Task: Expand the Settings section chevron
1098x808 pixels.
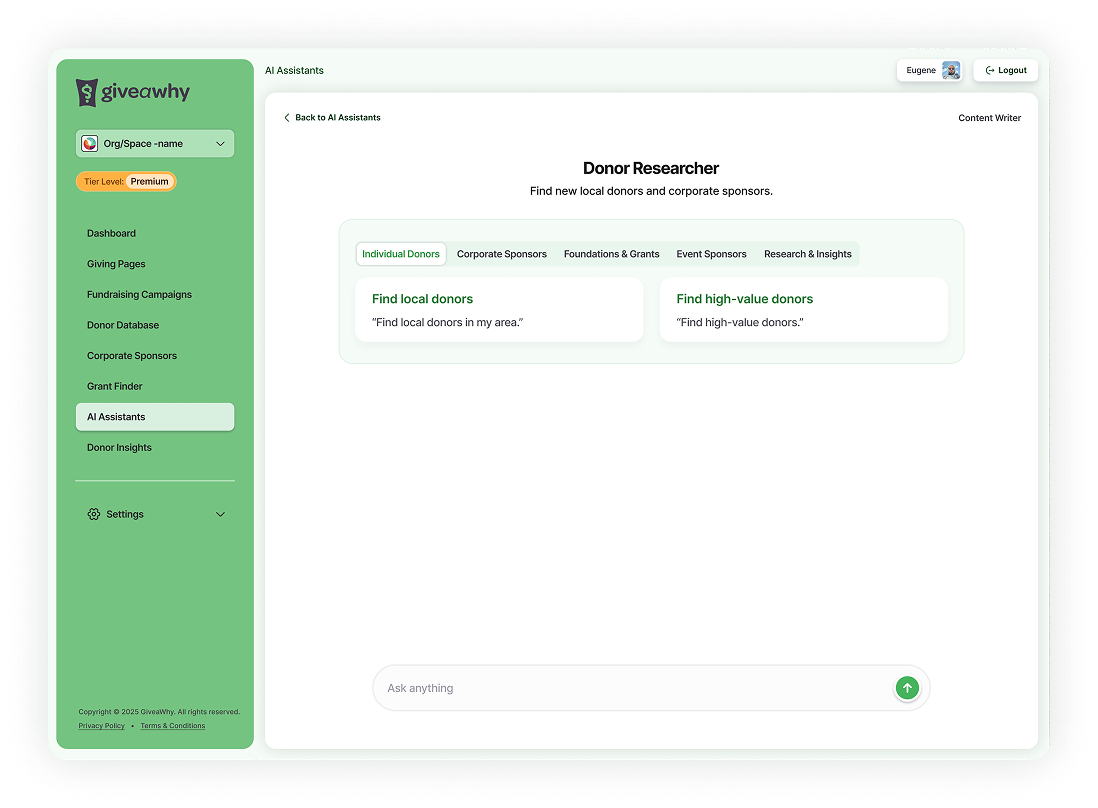Action: (220, 514)
